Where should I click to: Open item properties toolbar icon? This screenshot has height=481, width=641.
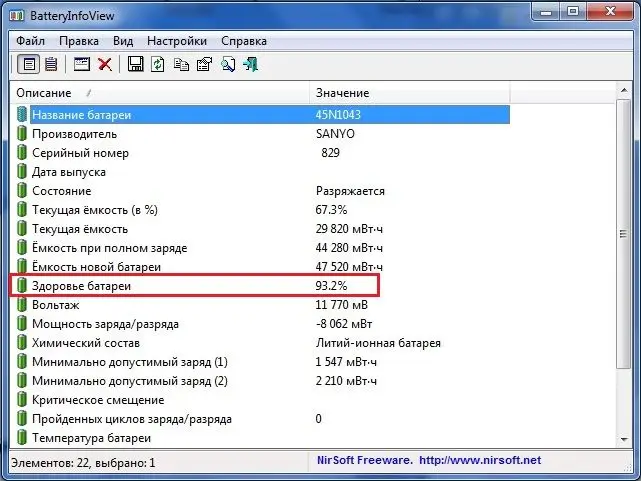tap(204, 65)
